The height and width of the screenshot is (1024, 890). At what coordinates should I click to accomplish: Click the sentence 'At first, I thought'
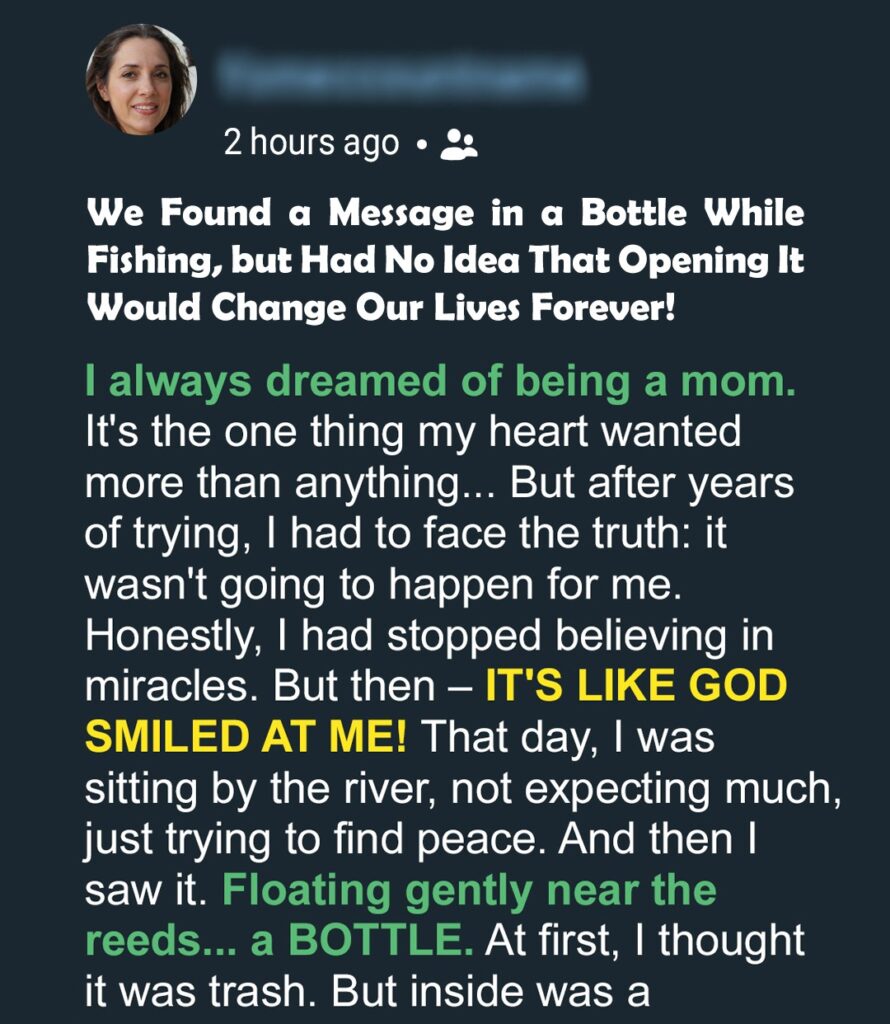point(644,940)
